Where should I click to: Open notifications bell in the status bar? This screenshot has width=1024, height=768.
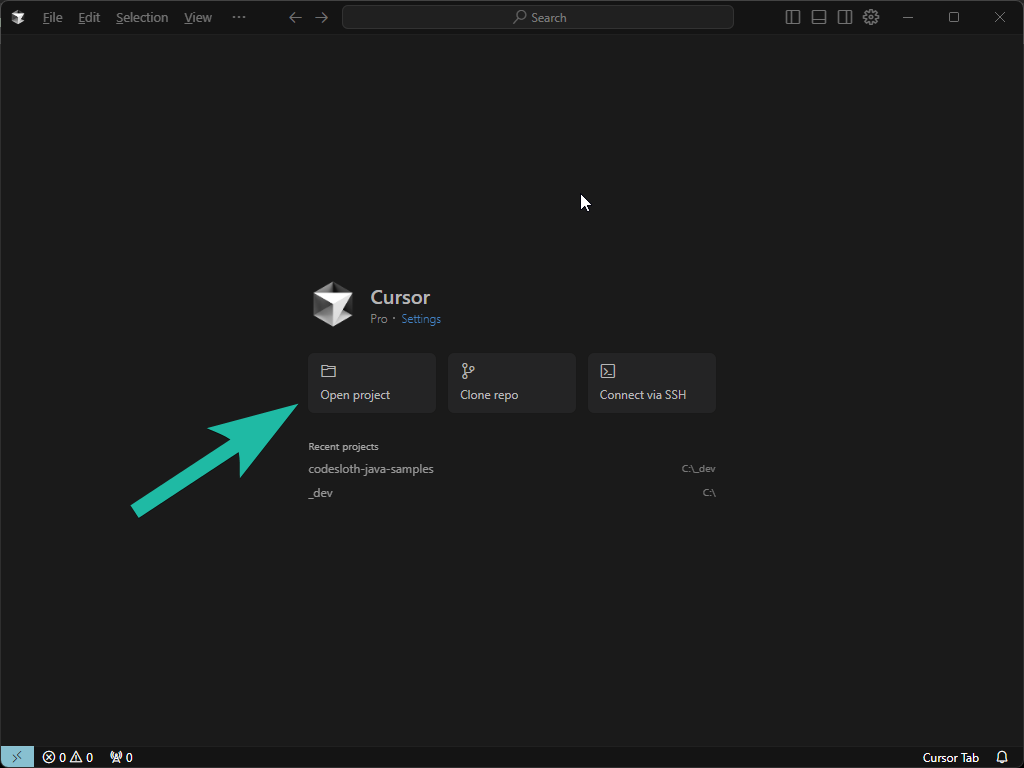(1002, 757)
